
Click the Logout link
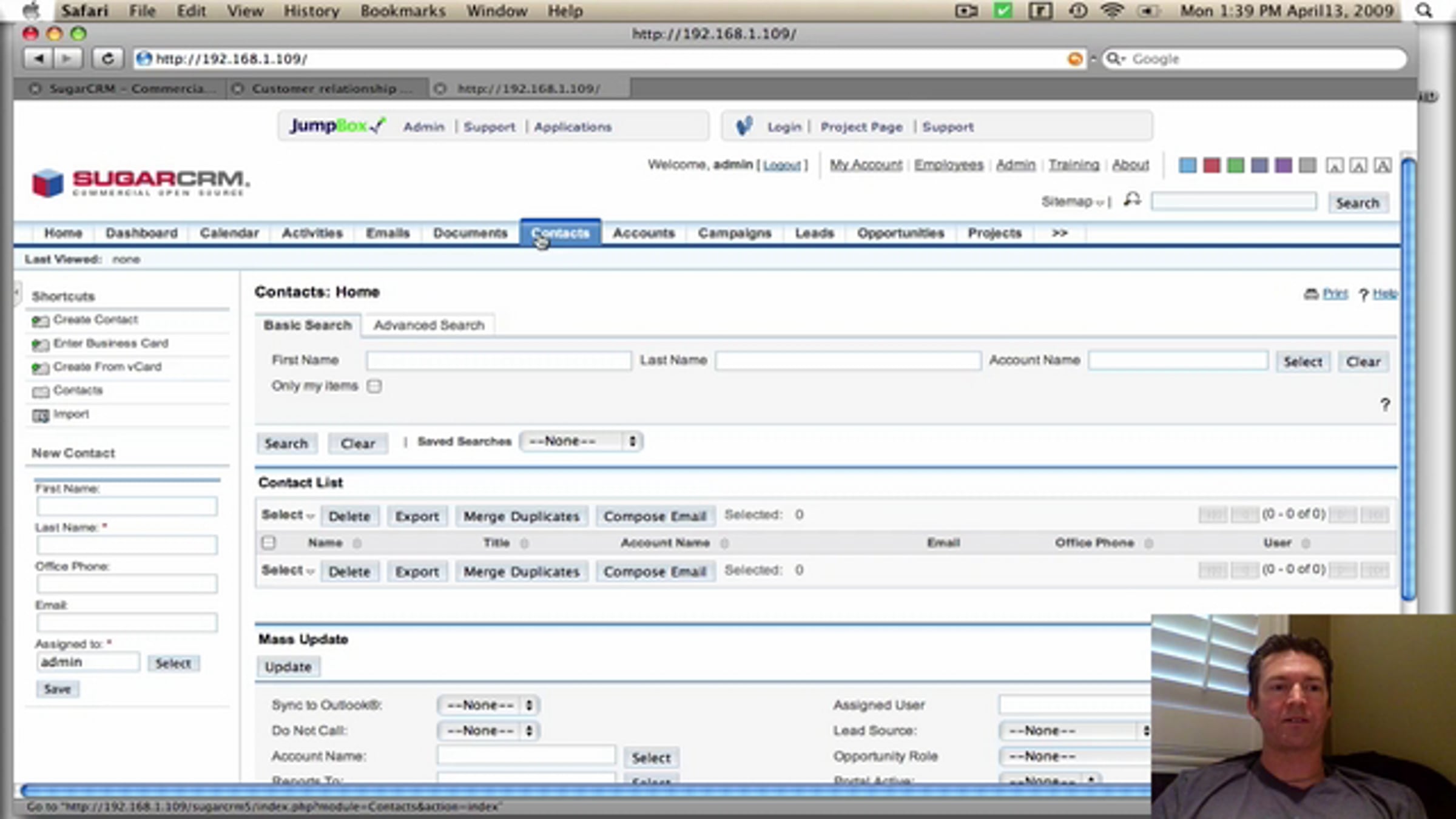(x=781, y=166)
